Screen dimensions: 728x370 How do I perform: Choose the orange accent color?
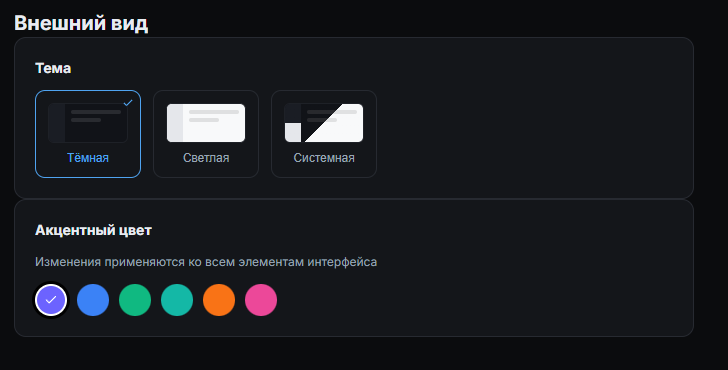click(x=219, y=300)
